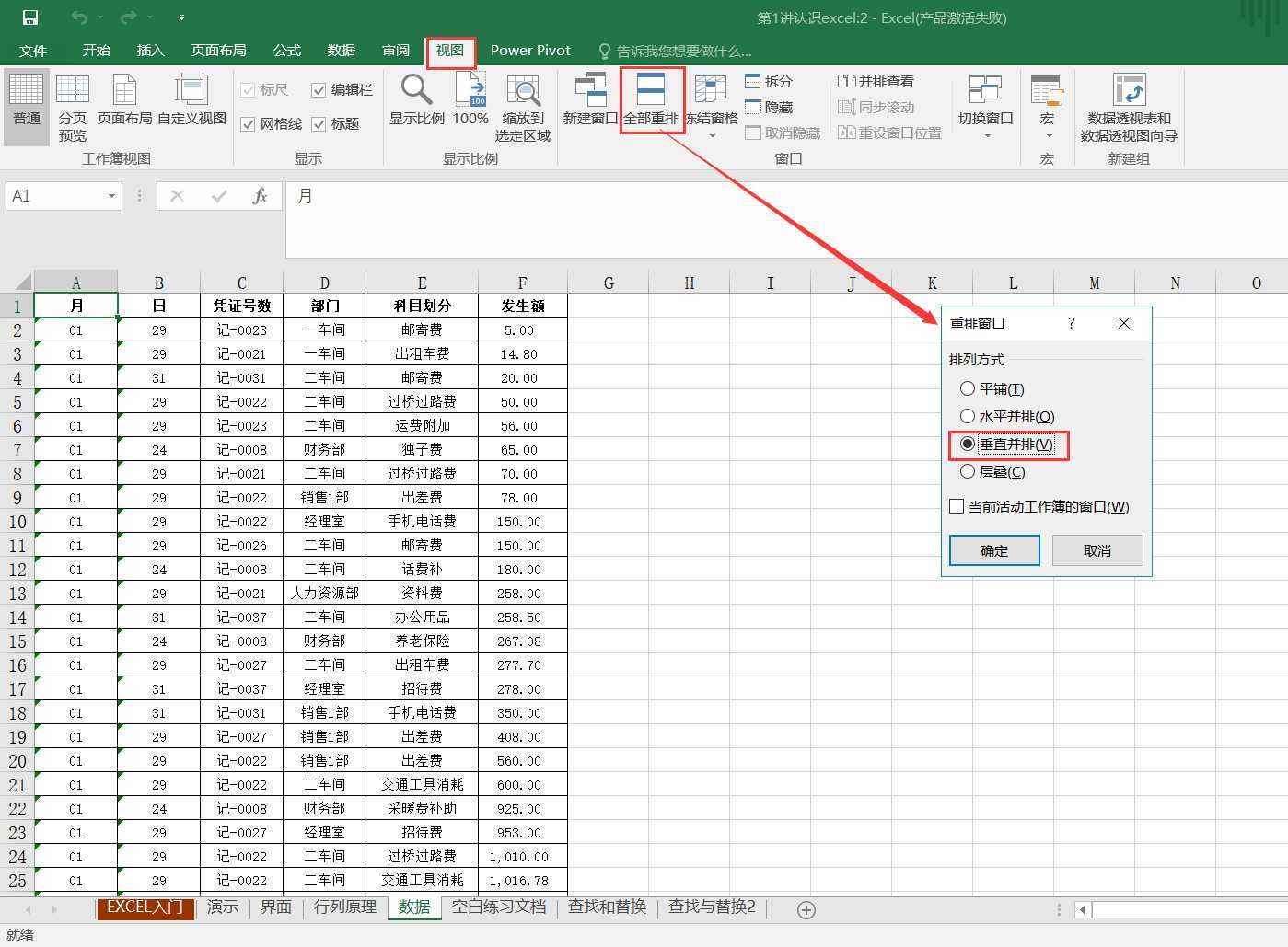Open the Page Layout (页面布局) ribbon tab
The width and height of the screenshot is (1288, 947).
pyautogui.click(x=218, y=51)
